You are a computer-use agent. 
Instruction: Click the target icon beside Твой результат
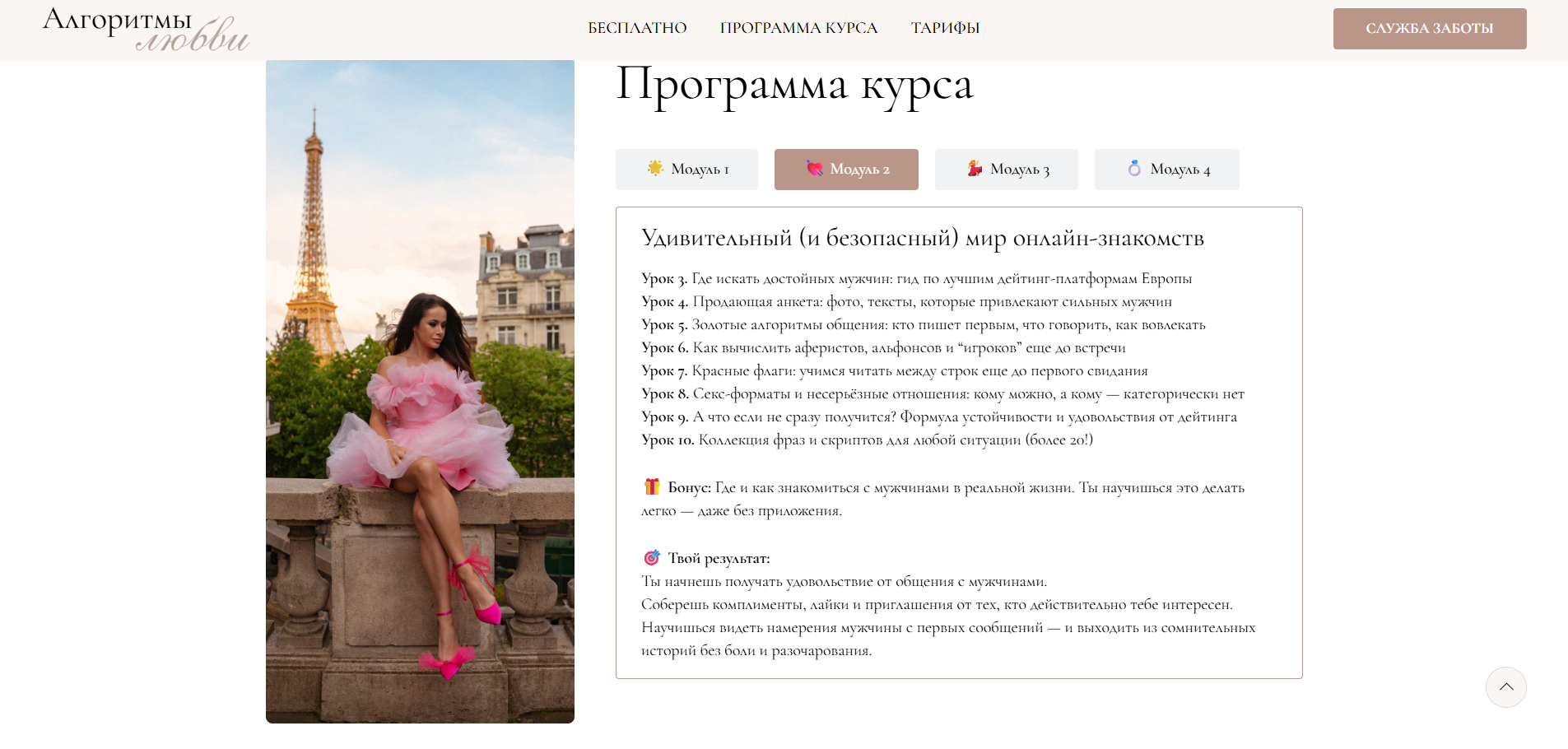652,557
